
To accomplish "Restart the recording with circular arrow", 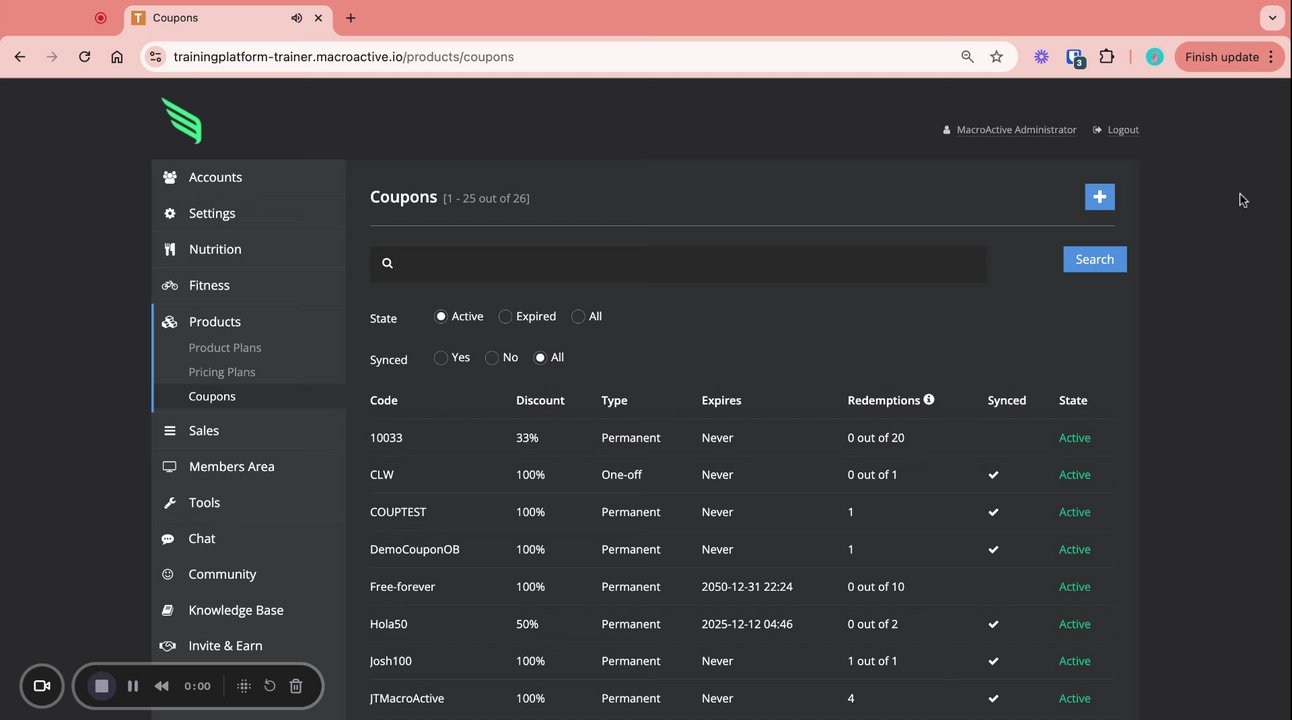I will [270, 686].
